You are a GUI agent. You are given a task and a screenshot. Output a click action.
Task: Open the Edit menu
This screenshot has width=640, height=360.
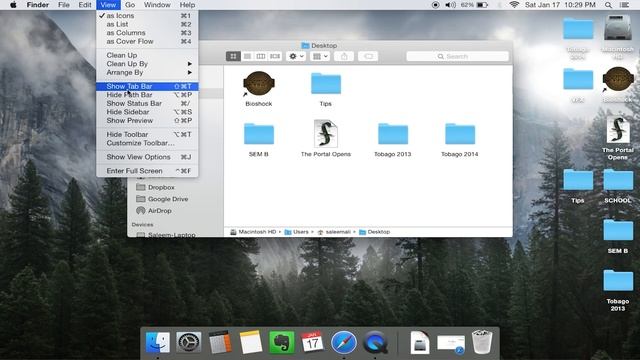(85, 5)
